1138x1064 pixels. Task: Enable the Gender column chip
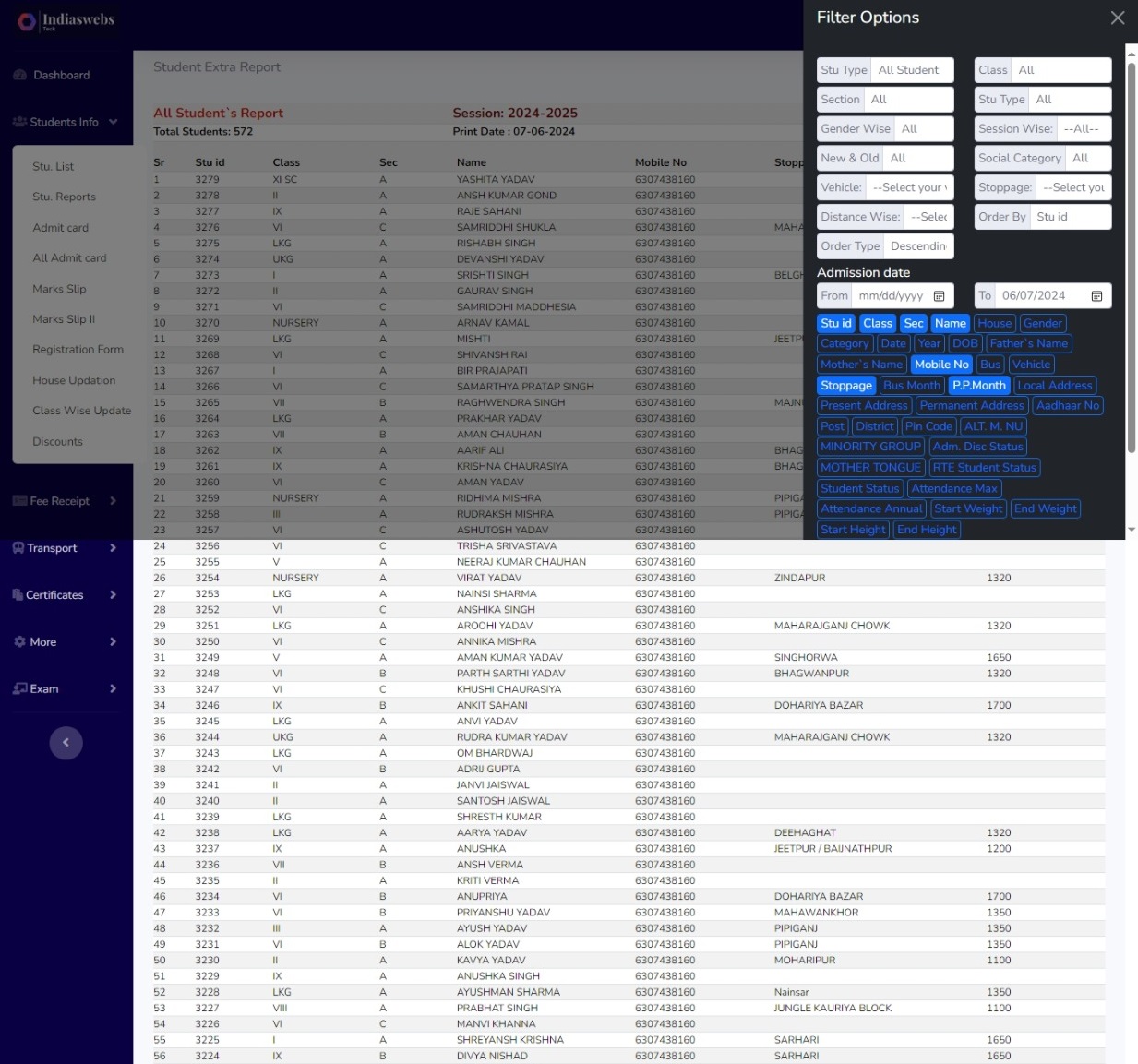[x=1043, y=324]
